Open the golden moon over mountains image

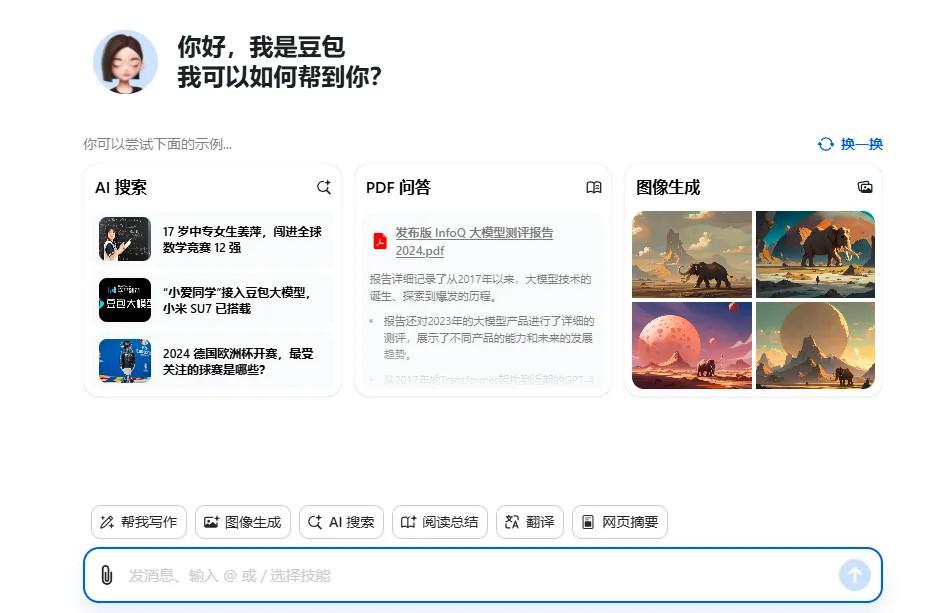coord(815,345)
